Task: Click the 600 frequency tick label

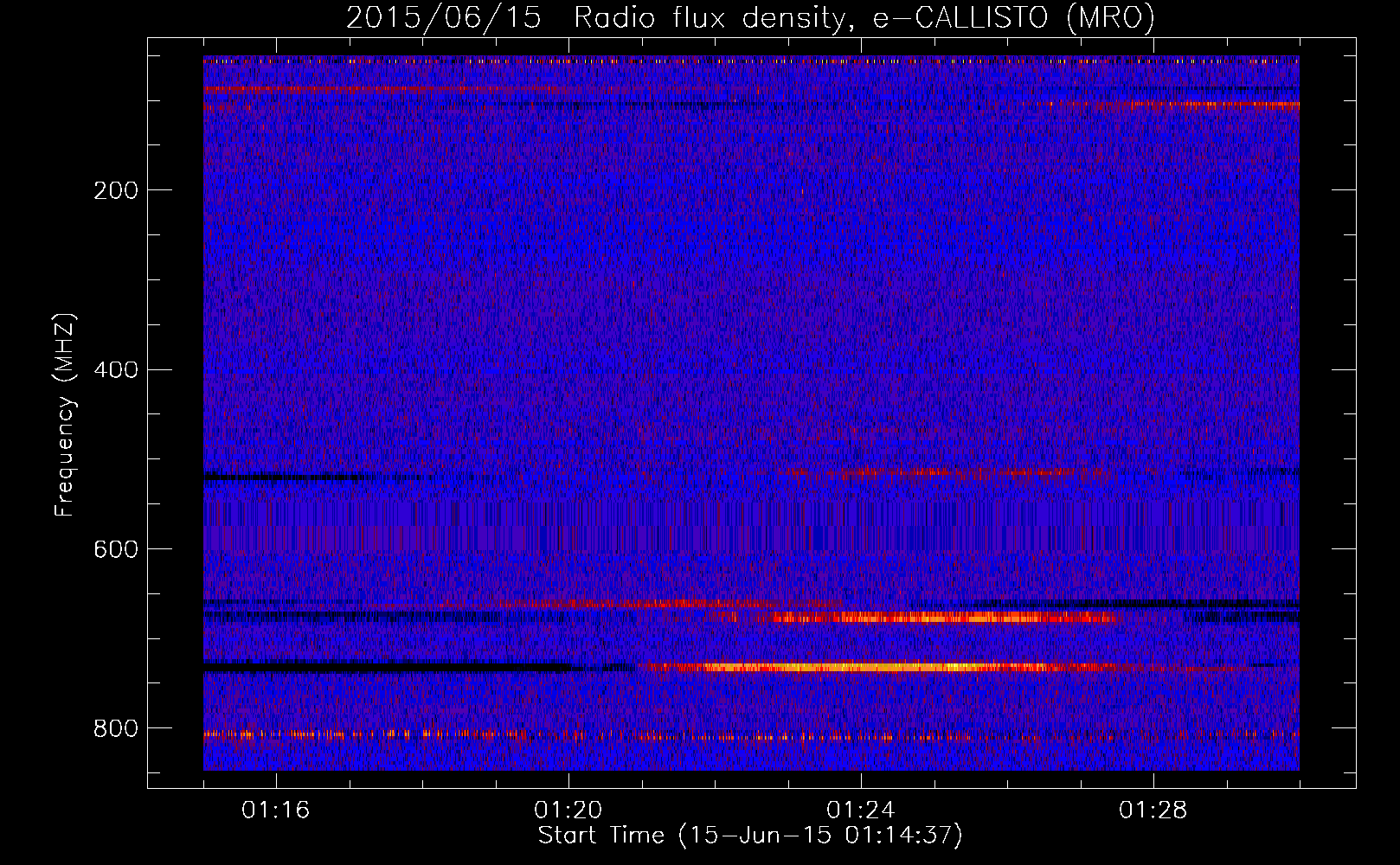Action: tap(116, 550)
